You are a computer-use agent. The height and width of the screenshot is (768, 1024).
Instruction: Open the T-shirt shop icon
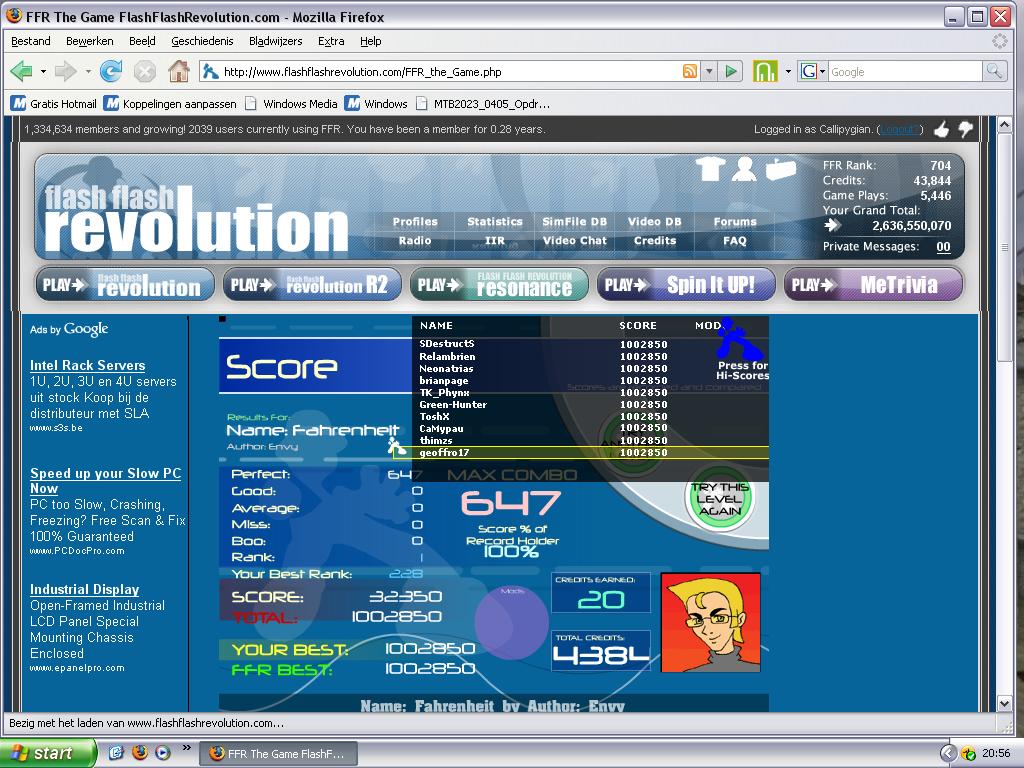coord(710,169)
